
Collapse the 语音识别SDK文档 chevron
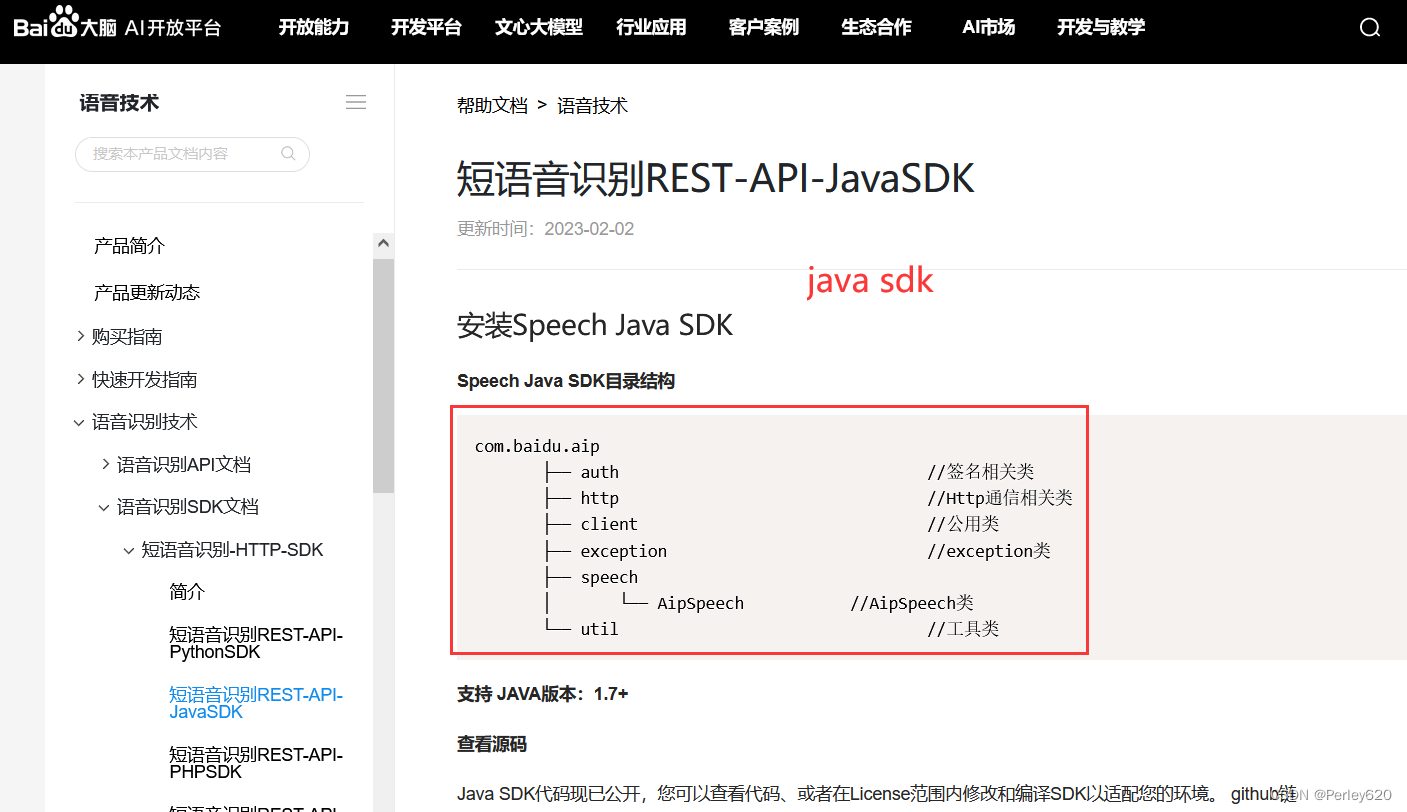pos(104,508)
